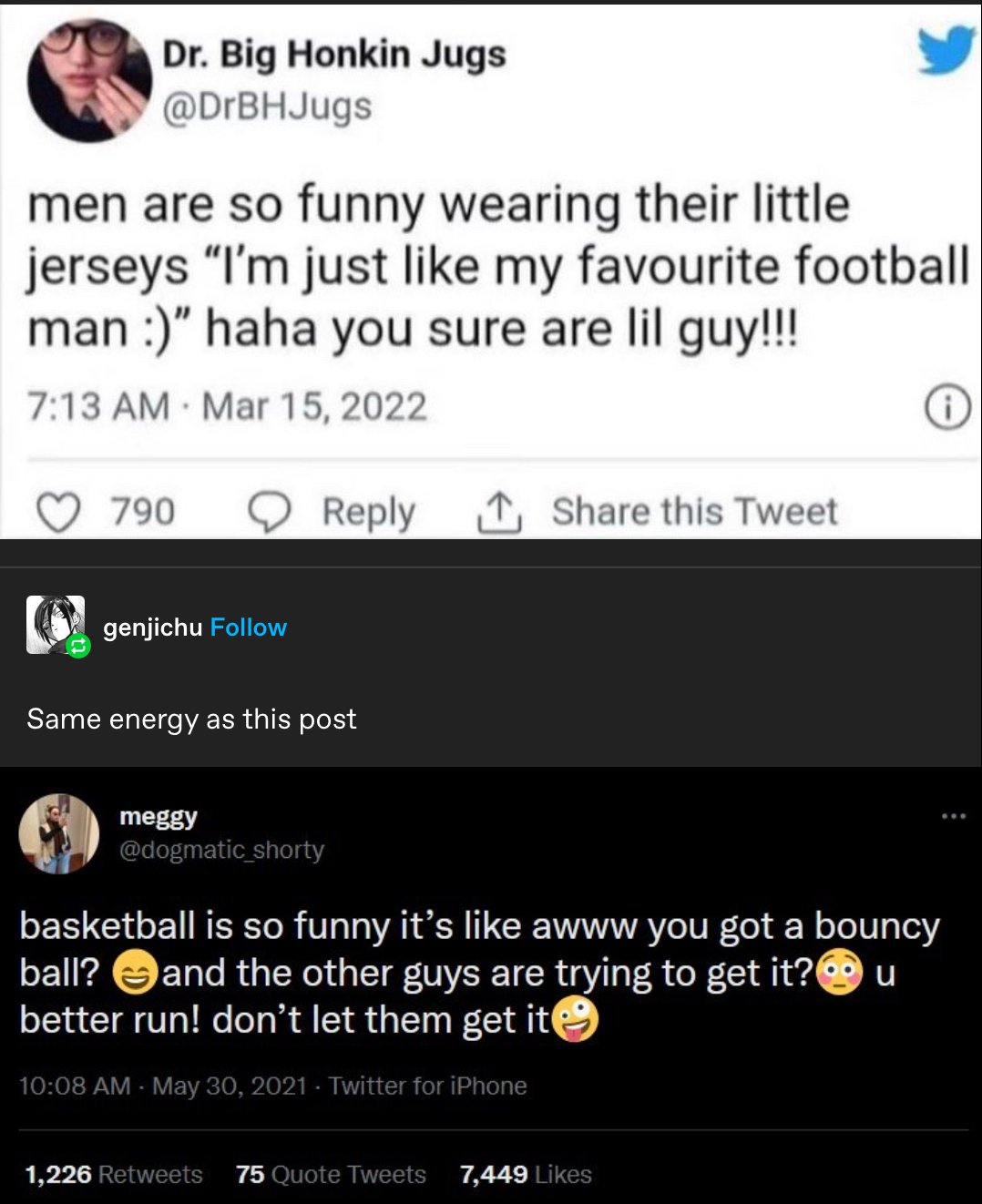Viewport: 982px width, 1204px height.
Task: Click the genjichu username
Action: coord(152,628)
